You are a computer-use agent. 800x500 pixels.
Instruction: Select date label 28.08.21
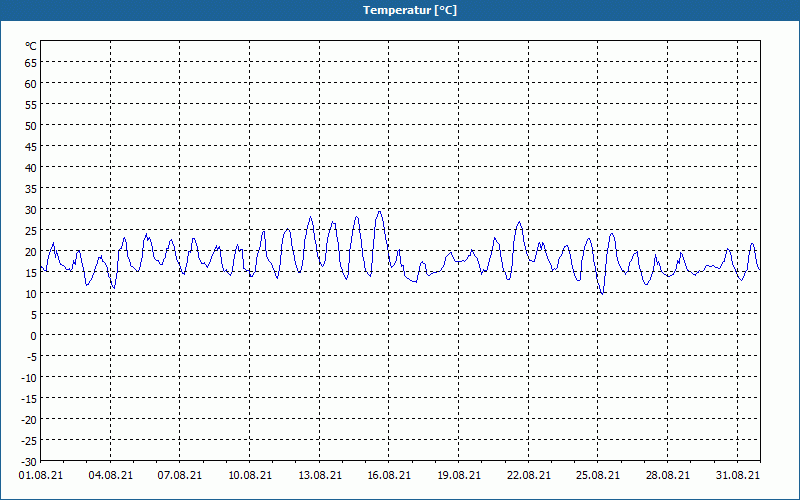tap(668, 475)
